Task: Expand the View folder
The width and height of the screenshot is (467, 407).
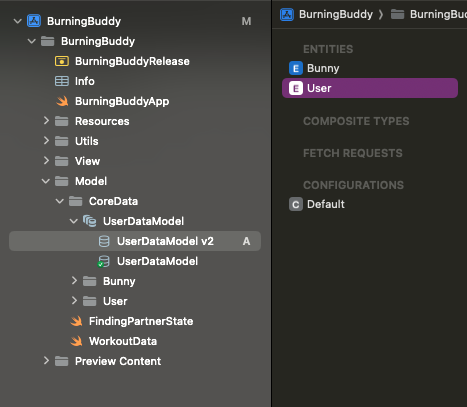Action: pyautogui.click(x=46, y=161)
